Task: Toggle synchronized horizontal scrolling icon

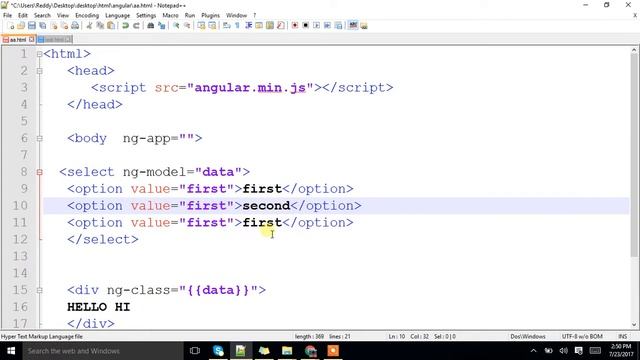Action: pyautogui.click(x=212, y=26)
